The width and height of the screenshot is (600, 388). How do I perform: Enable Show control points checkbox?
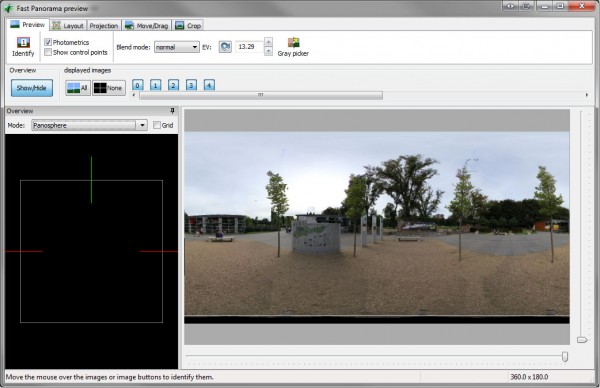pyautogui.click(x=48, y=52)
